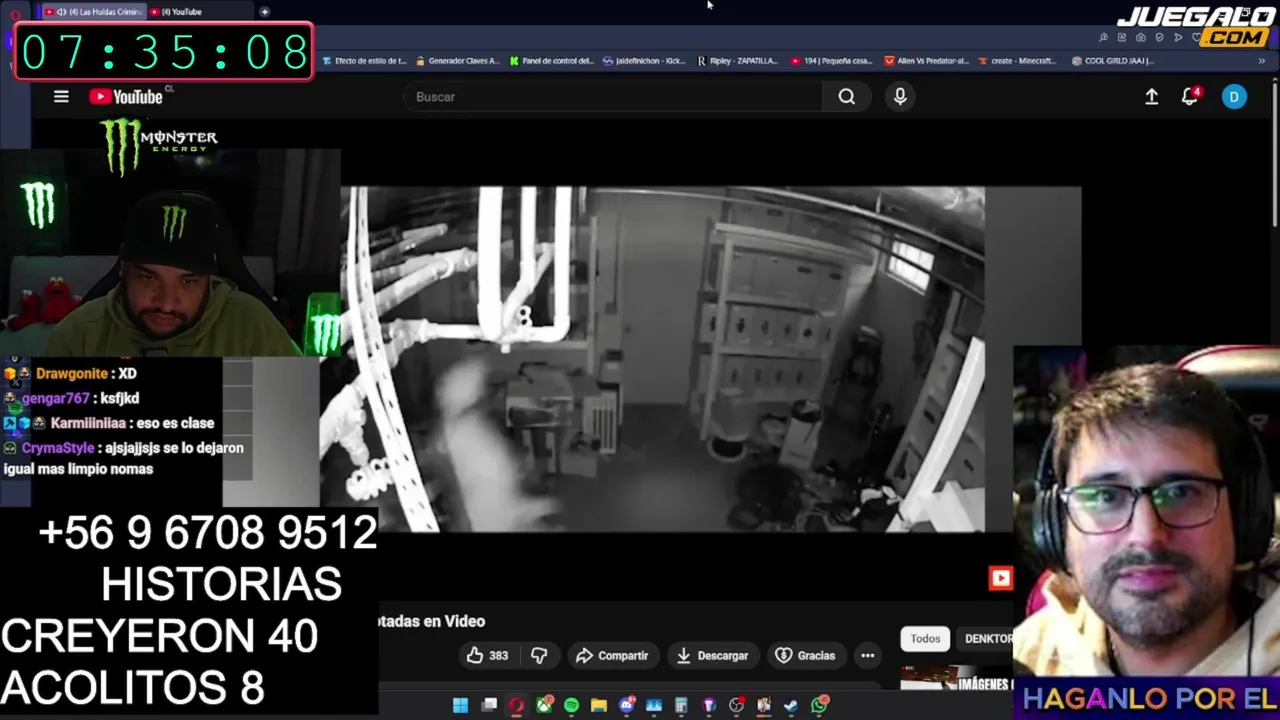Open 'Generador Claves A...' bookmark
This screenshot has height=720, width=1280.
457,61
